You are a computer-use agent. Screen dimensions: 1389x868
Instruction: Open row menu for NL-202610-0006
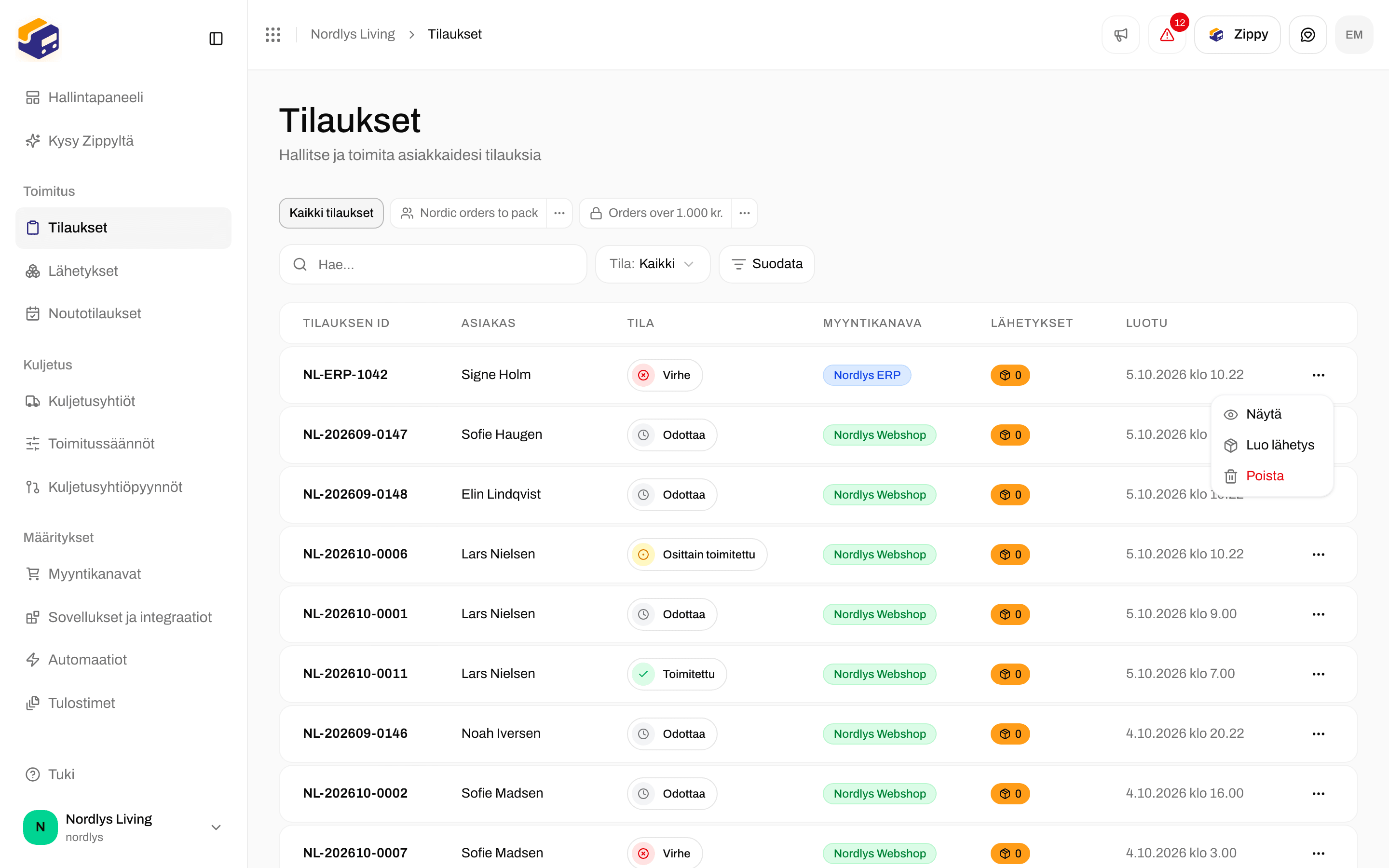[x=1319, y=555]
